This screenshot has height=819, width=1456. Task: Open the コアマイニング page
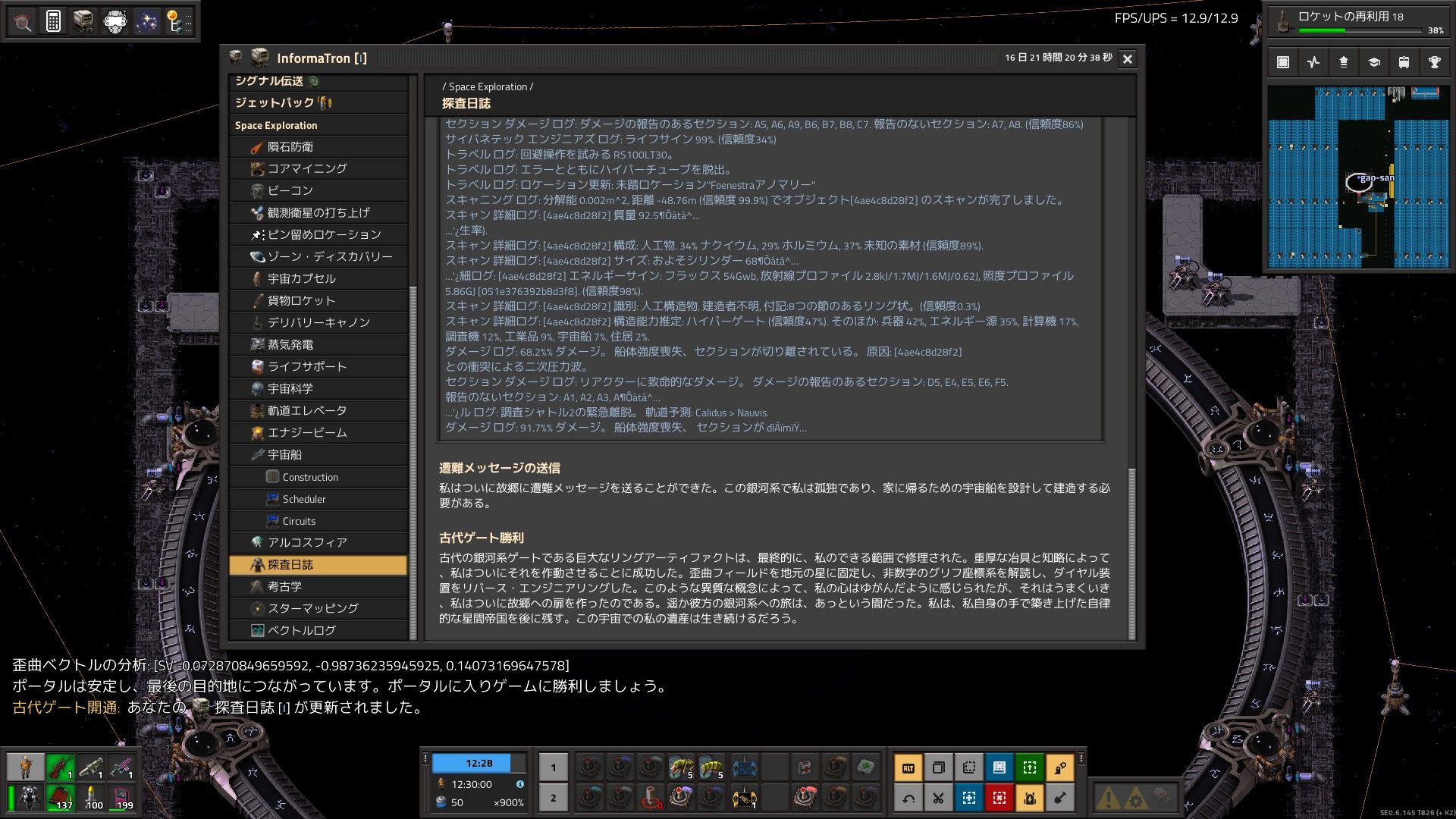coord(318,169)
